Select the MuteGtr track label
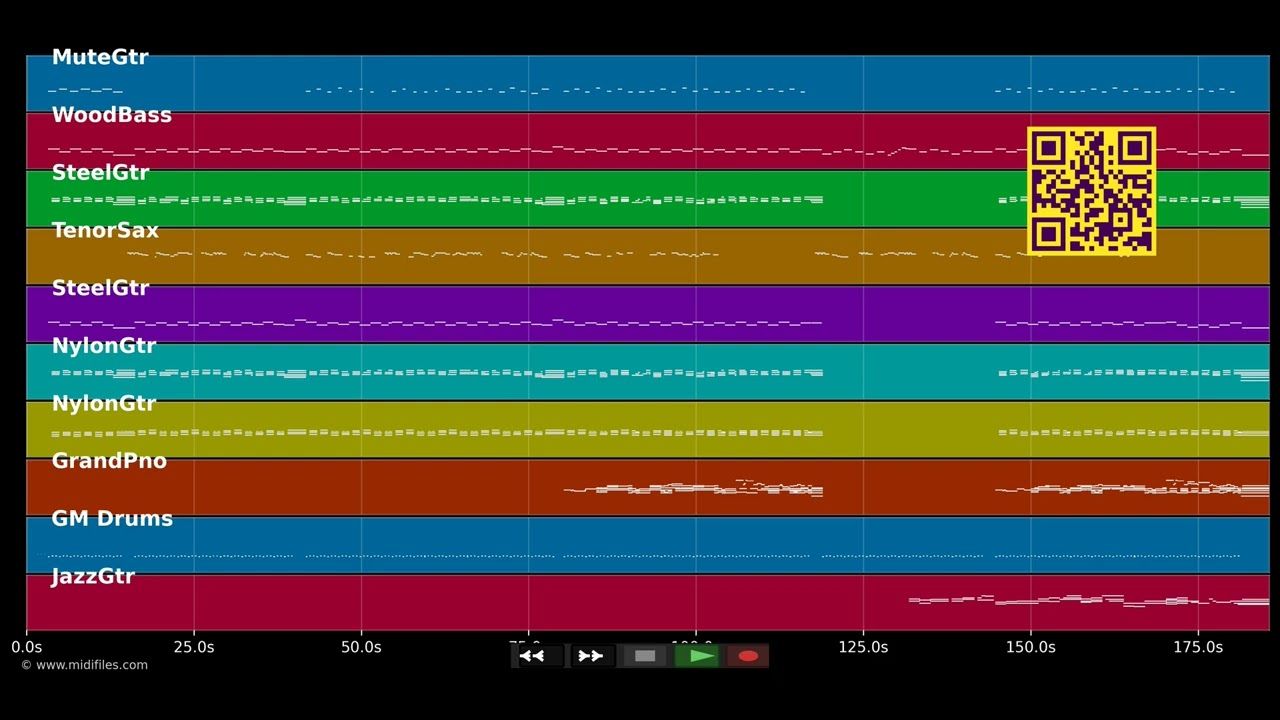The height and width of the screenshot is (720, 1280). click(x=100, y=57)
